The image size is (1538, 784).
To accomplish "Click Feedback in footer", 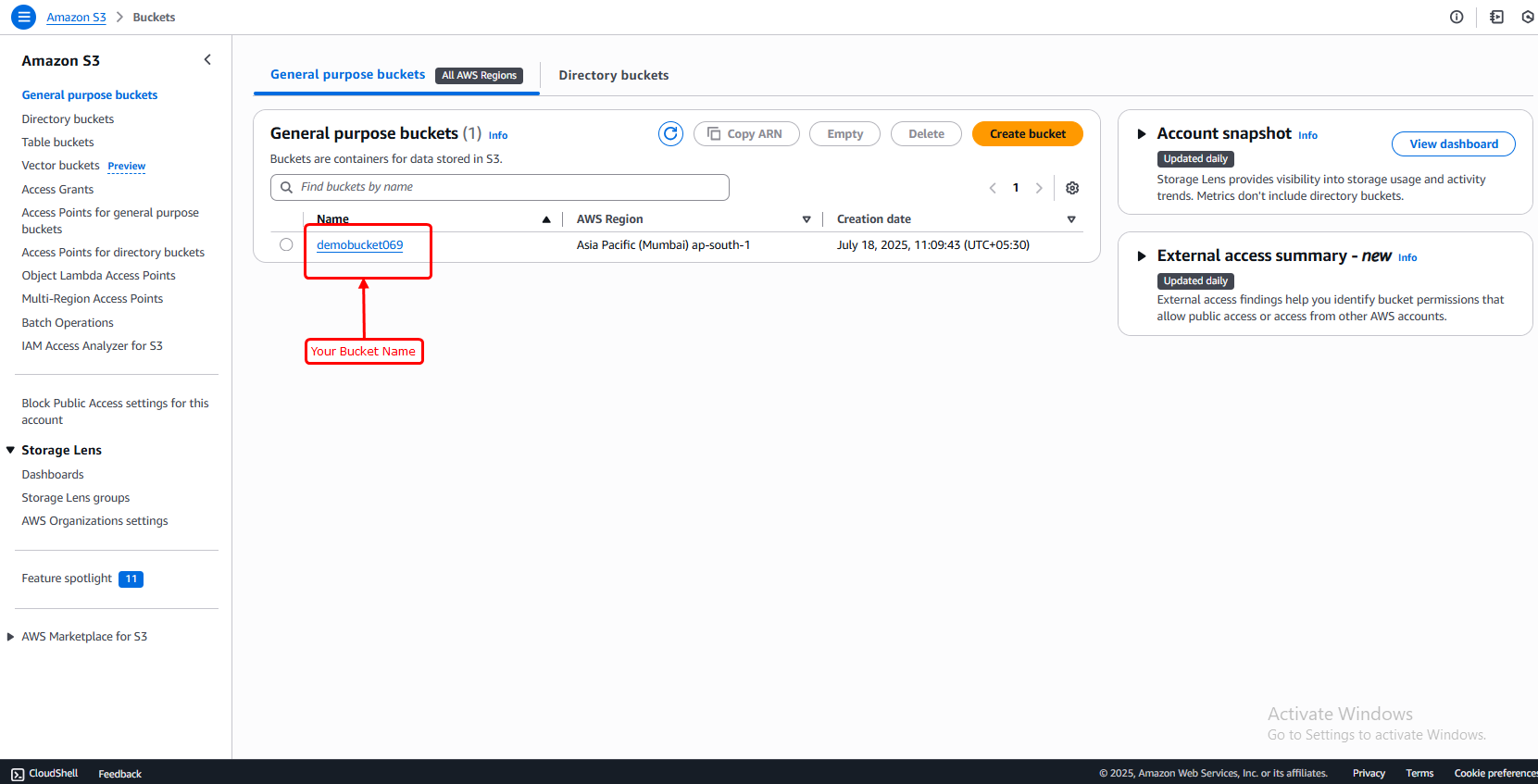I will click(120, 774).
